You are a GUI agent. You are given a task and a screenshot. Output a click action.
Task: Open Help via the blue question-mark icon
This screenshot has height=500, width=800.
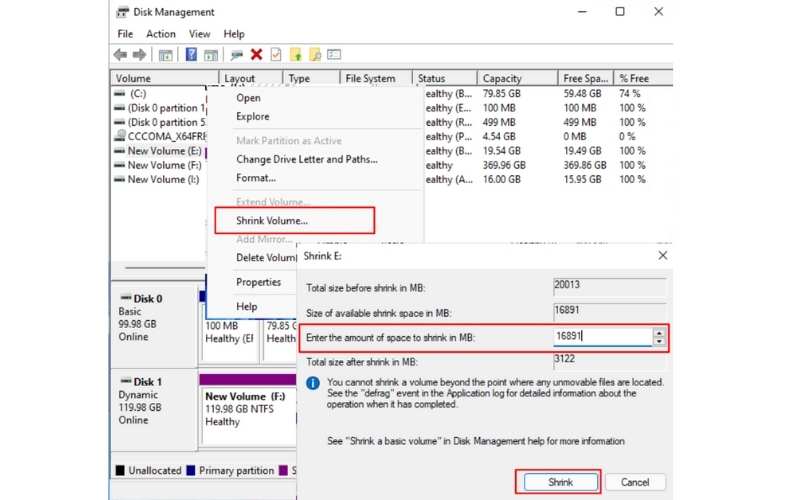190,55
